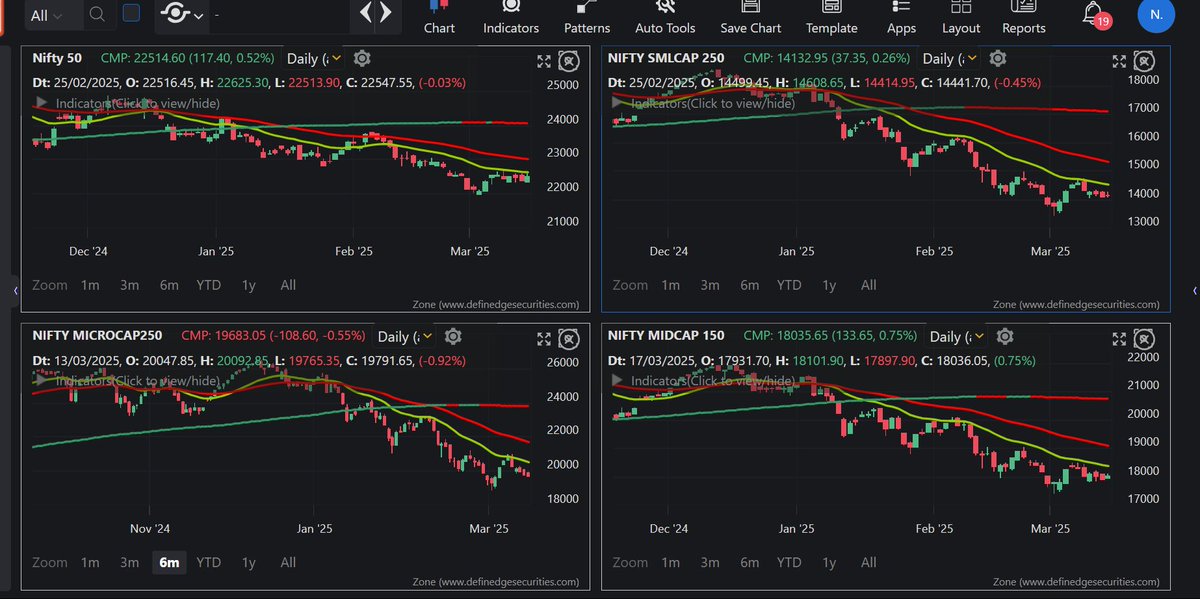Screen dimensions: 1200x599
Task: Click circular crossed icon on Nifty 50 chart
Action: 569,61
